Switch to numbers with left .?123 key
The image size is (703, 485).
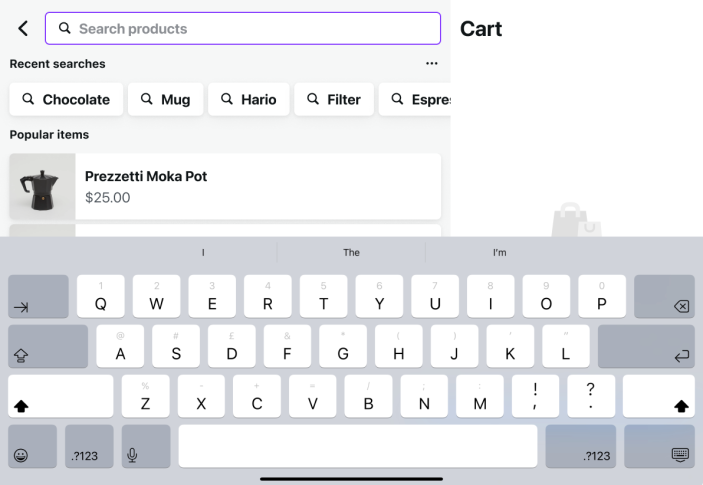[x=88, y=455]
